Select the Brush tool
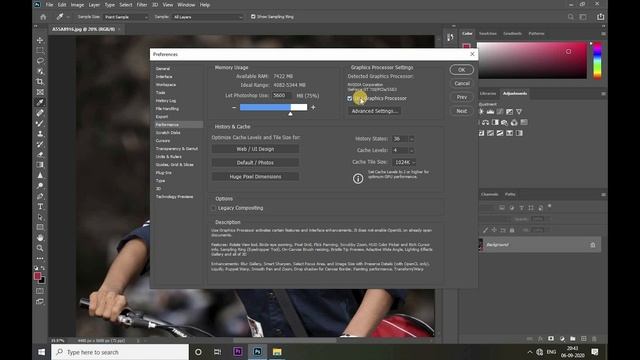Screen dimensions: 640x360 (x=40, y=123)
